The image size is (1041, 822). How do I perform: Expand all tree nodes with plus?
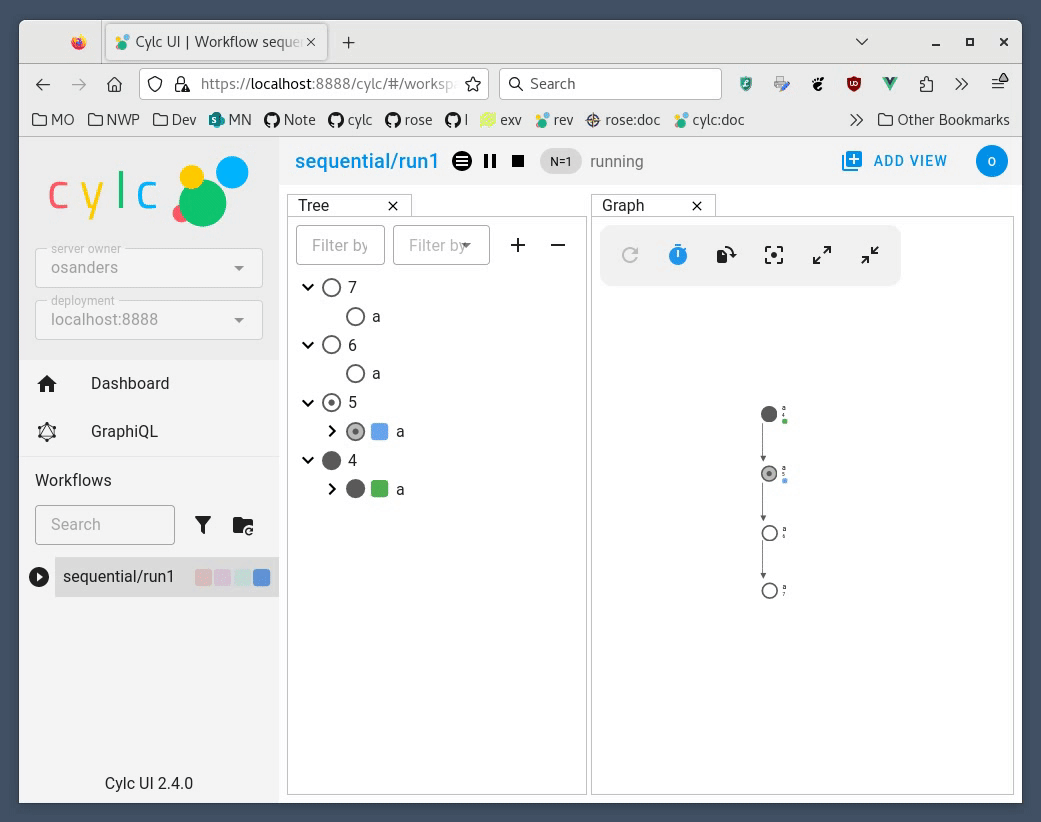point(518,245)
